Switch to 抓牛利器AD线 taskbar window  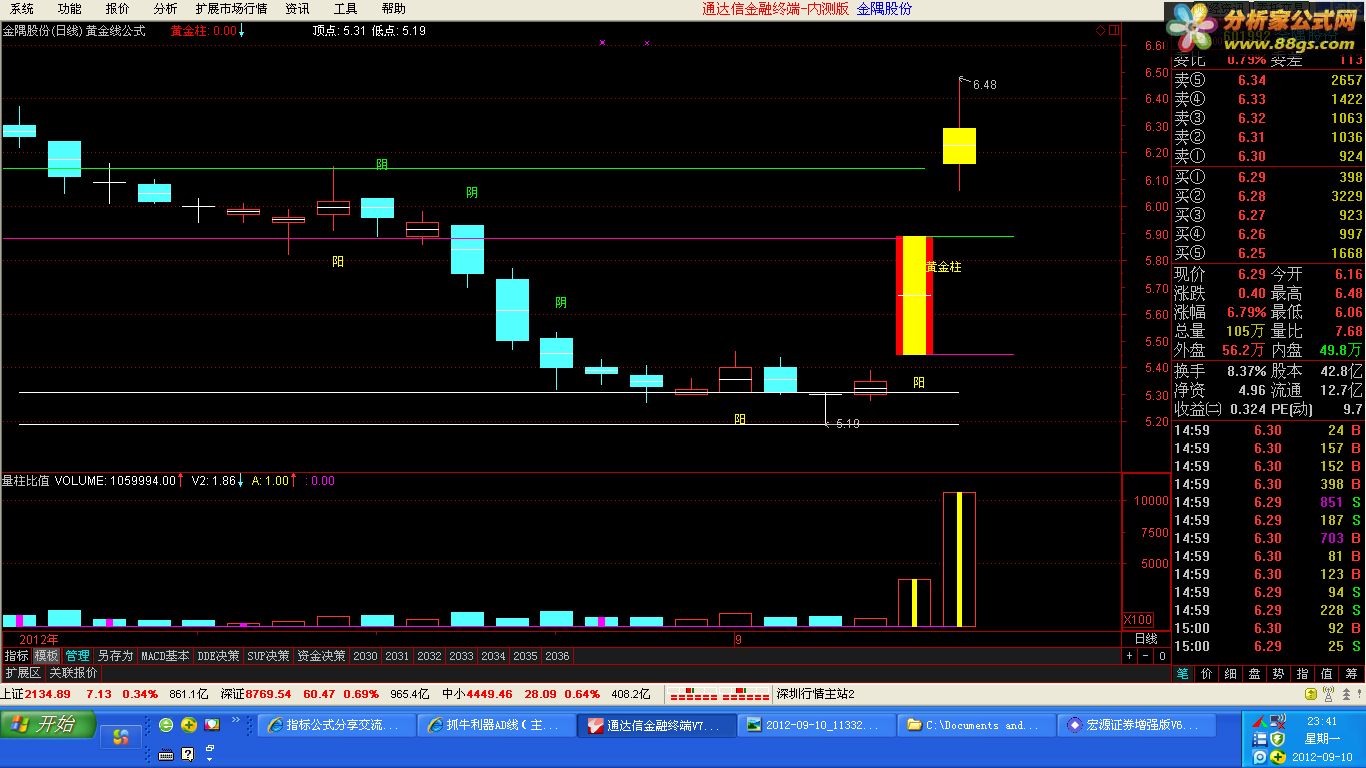[x=497, y=725]
